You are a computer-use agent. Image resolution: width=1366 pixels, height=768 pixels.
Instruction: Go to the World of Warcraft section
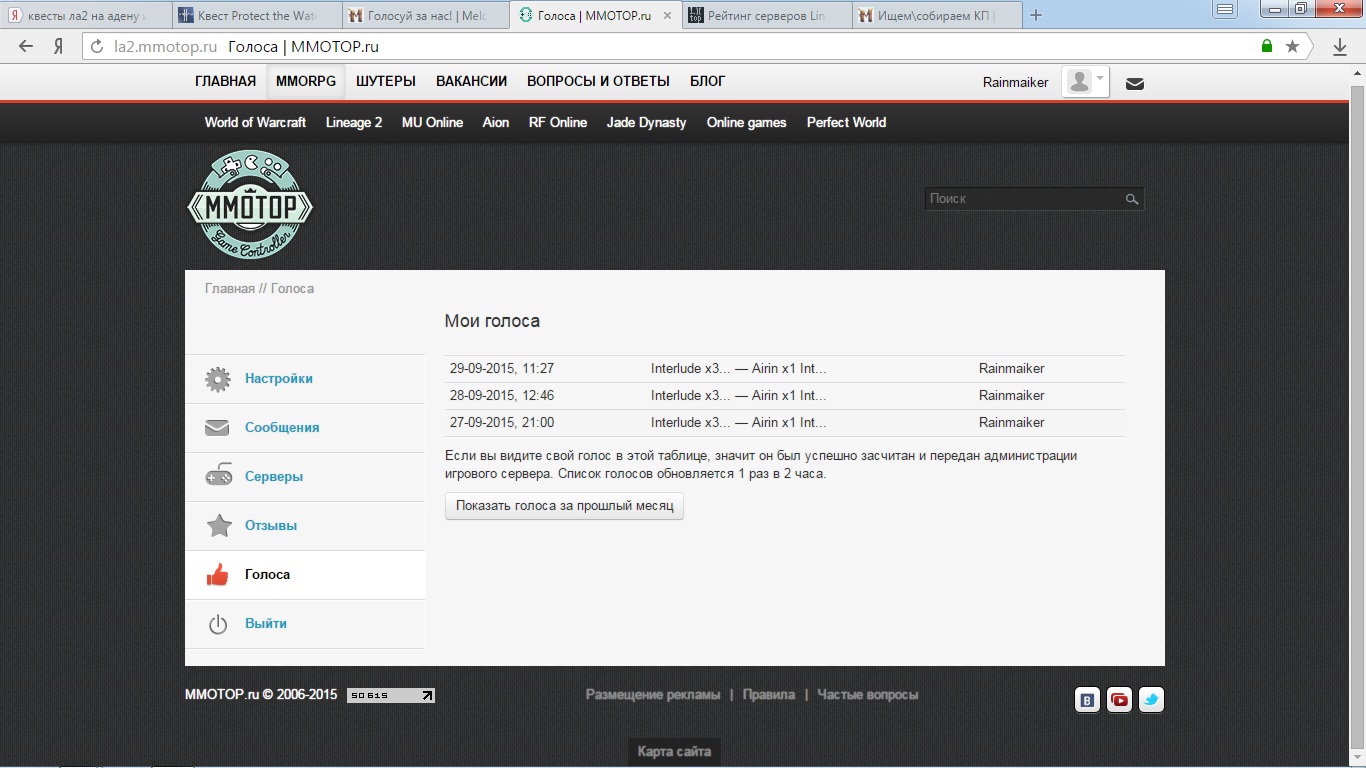[255, 122]
